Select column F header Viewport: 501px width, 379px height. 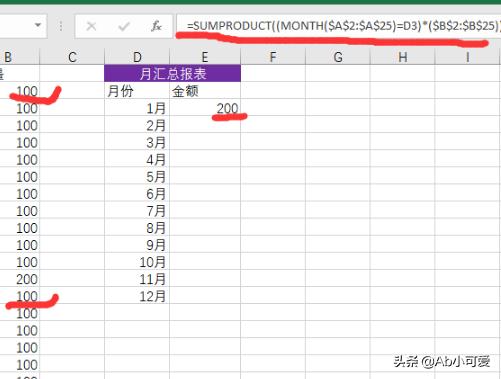point(273,57)
